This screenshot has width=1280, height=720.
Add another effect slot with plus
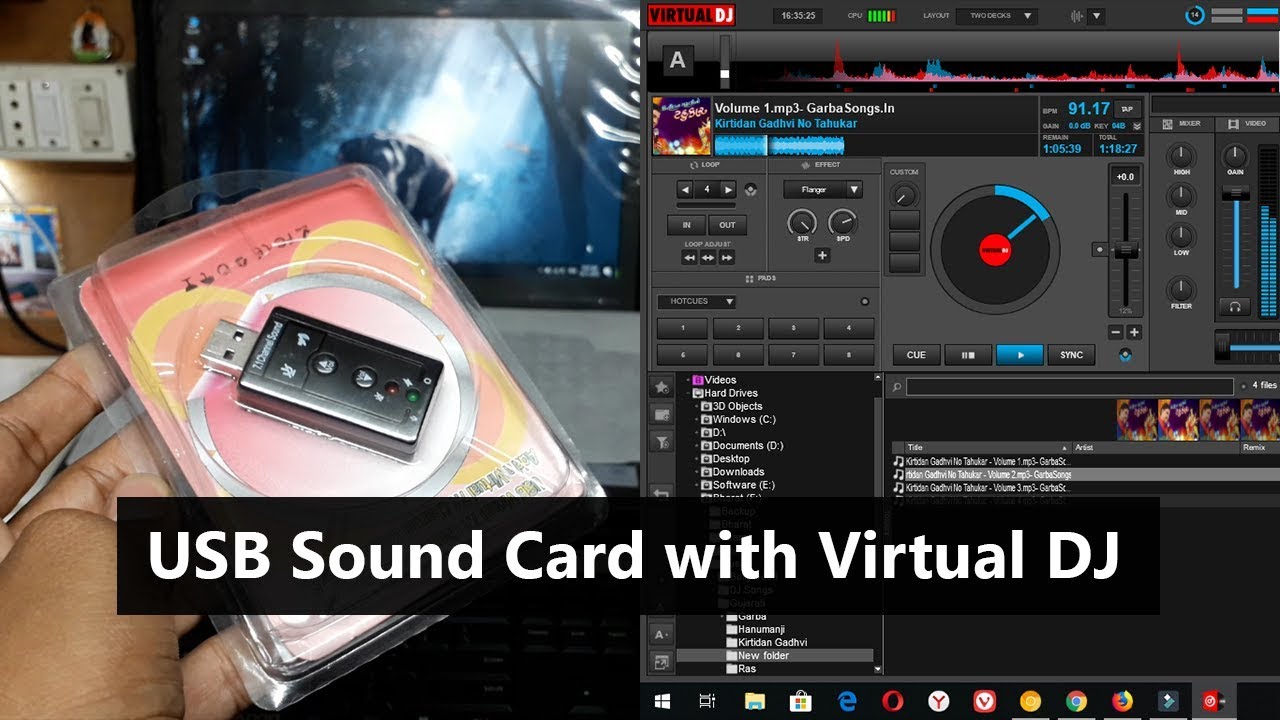[822, 255]
